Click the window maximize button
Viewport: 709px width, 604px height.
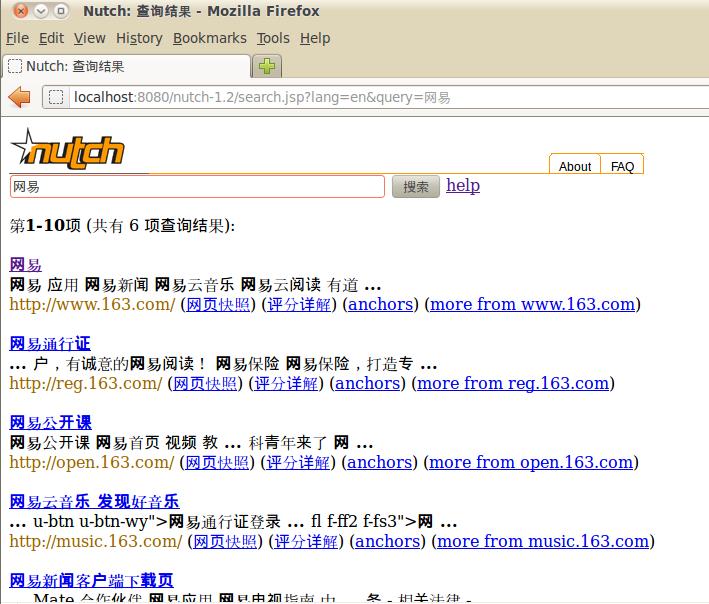pyautogui.click(x=61, y=10)
